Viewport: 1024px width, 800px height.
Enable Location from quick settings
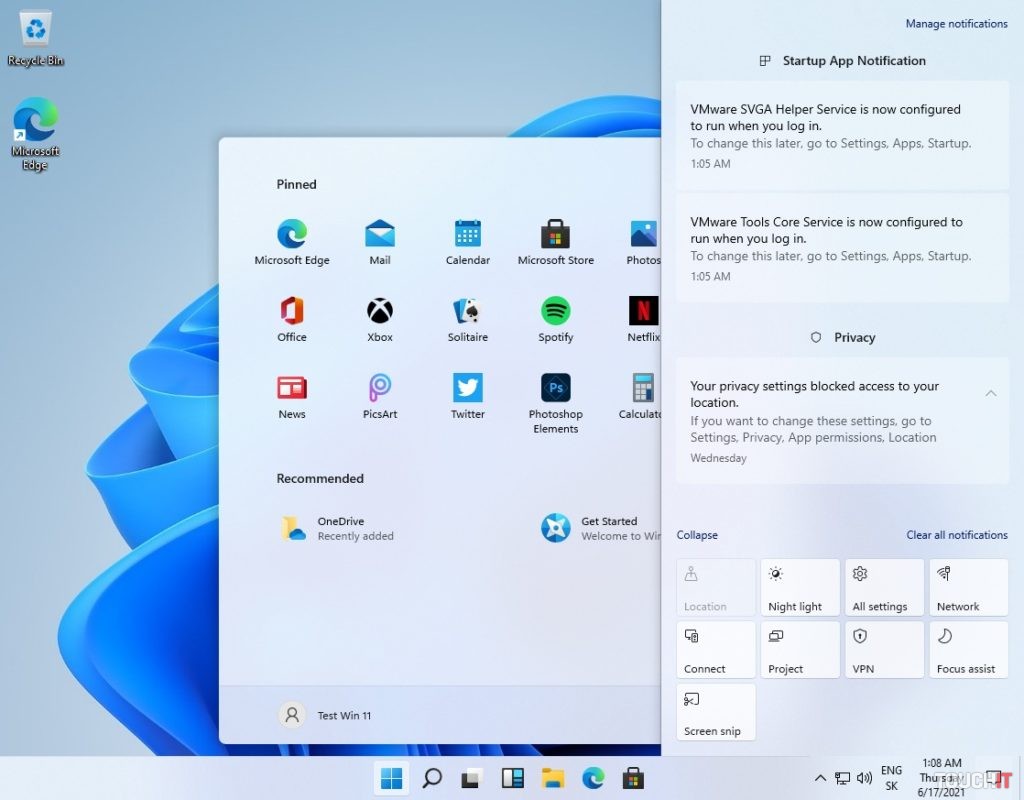tap(716, 586)
